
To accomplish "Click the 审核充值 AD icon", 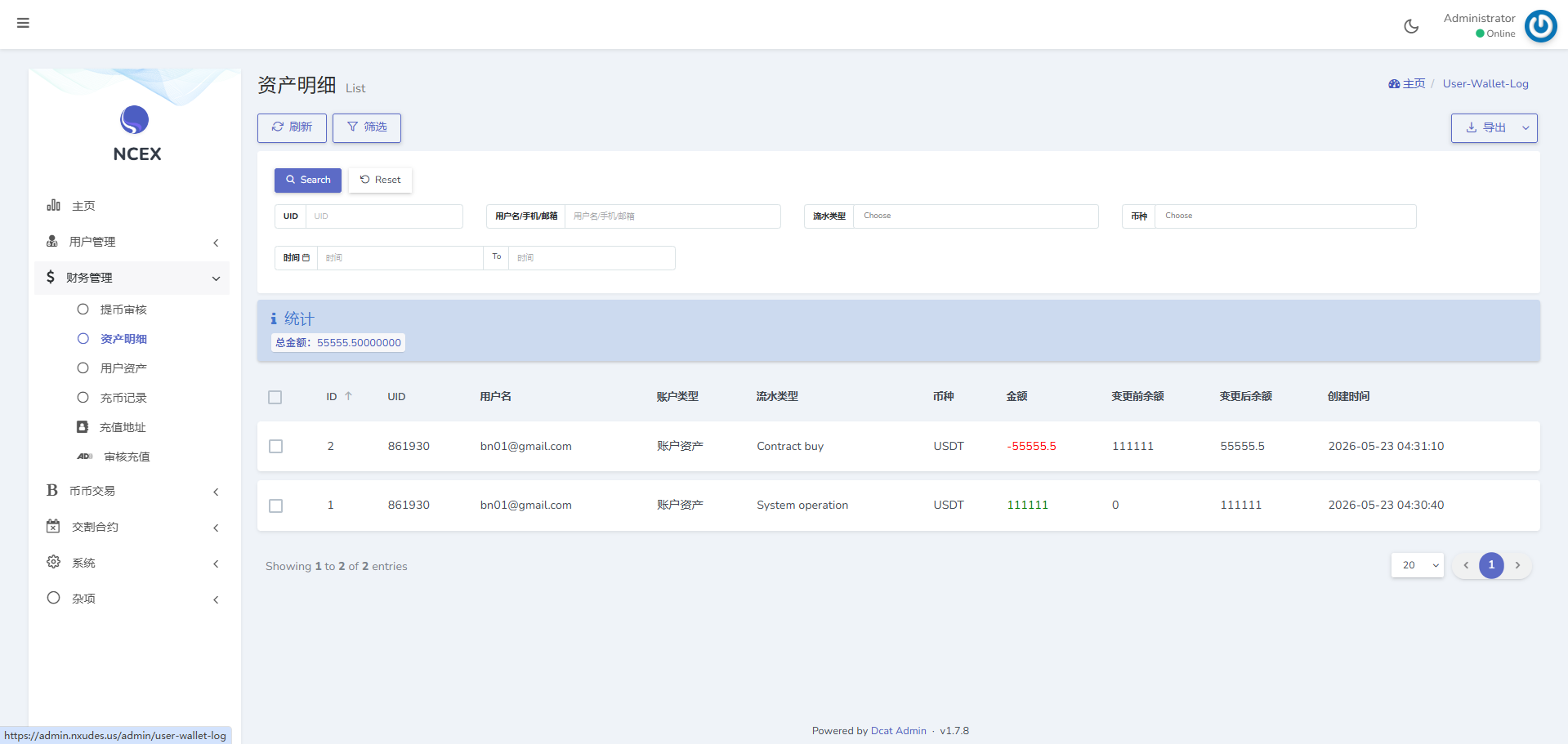I will pyautogui.click(x=85, y=457).
